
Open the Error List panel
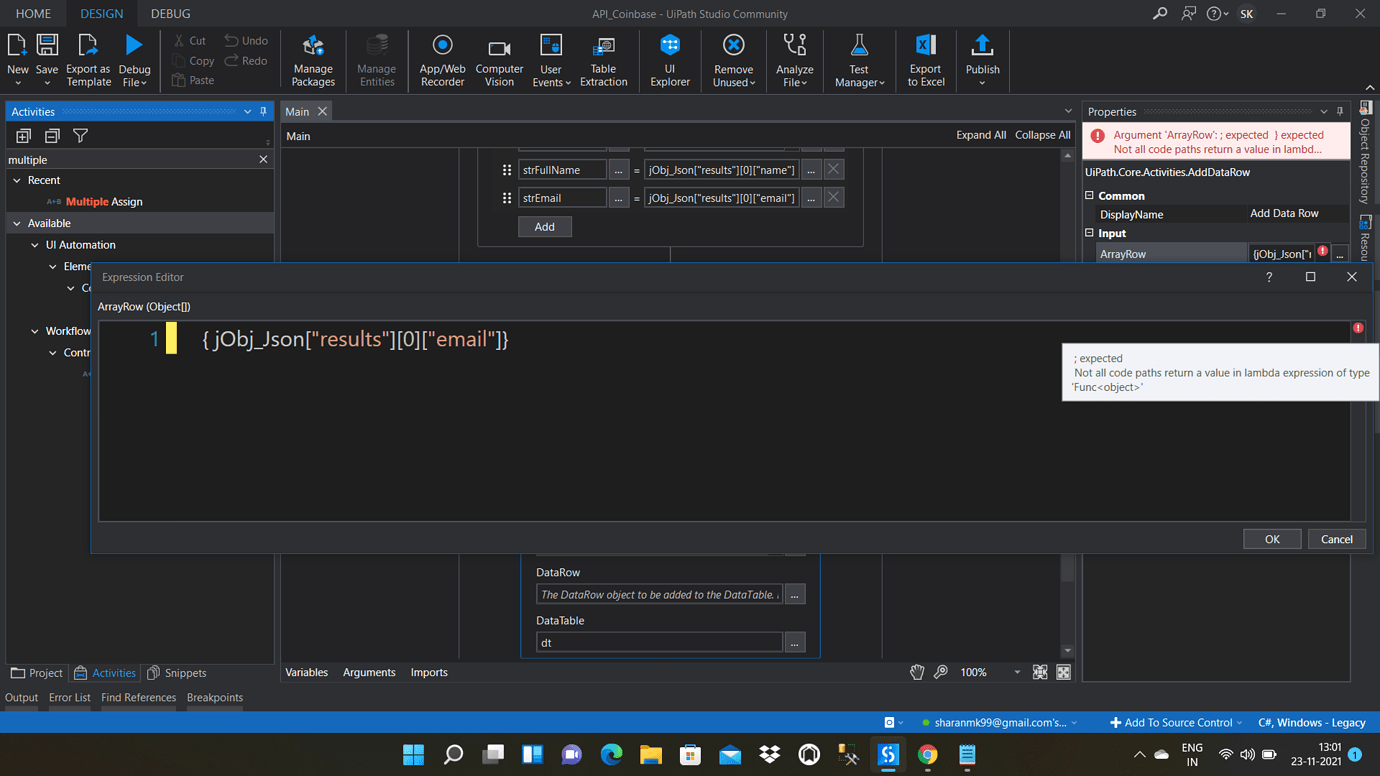(69, 697)
